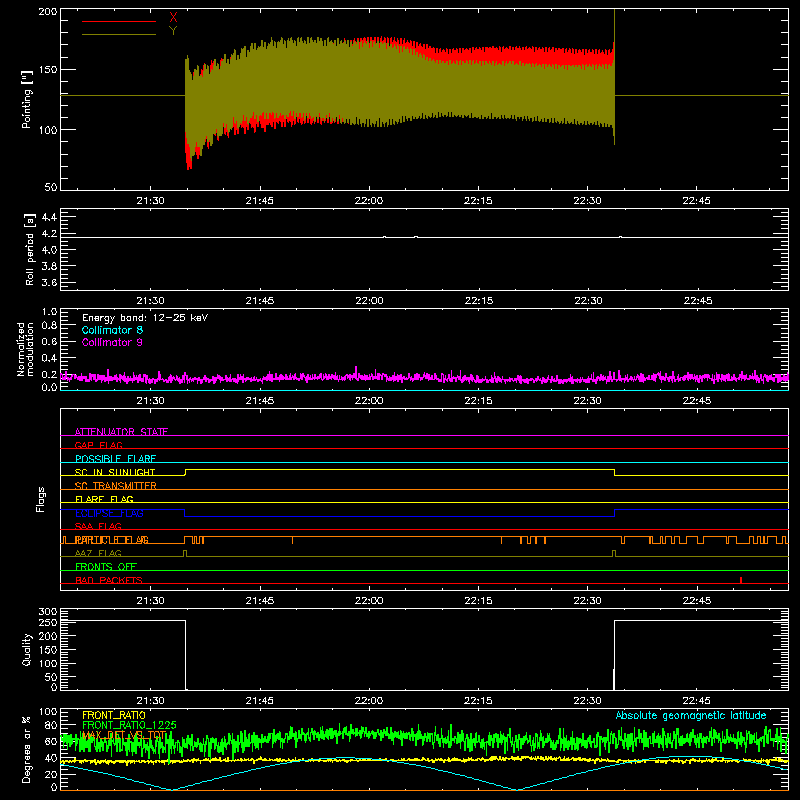Click the 'Energy band: 12-25 keV' annotation

tap(145, 318)
